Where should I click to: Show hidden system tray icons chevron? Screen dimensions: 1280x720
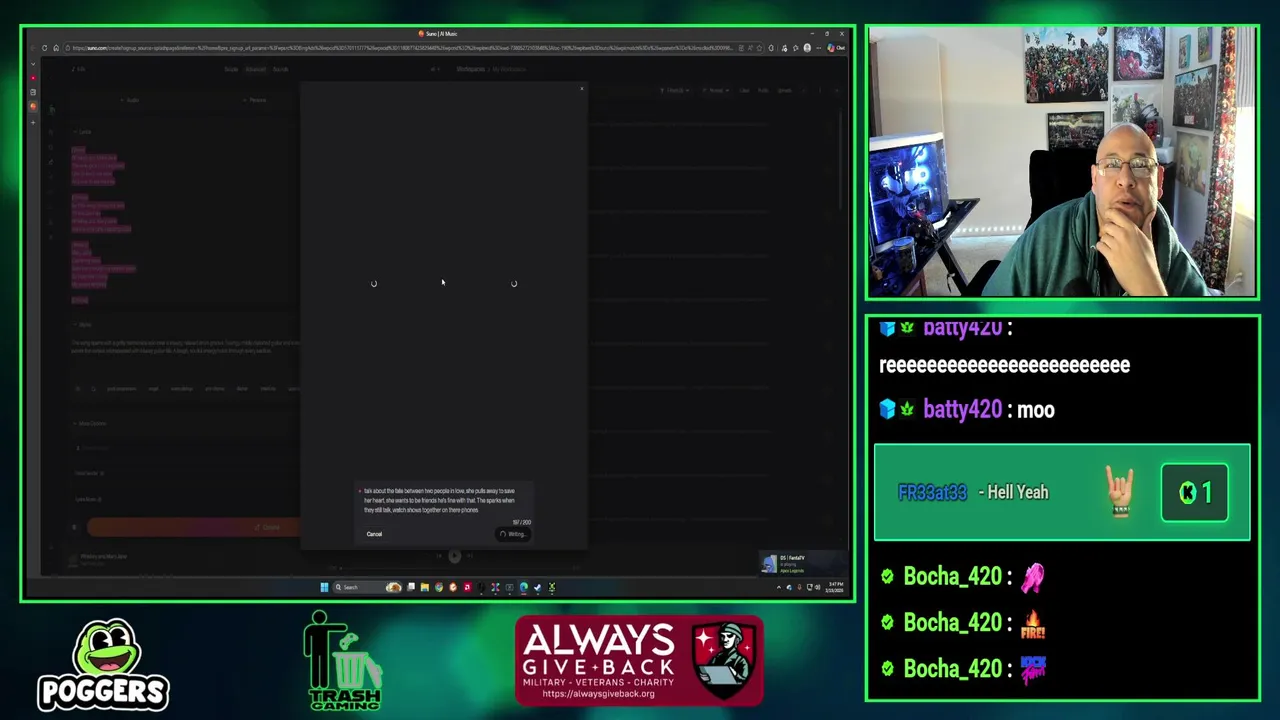tap(779, 587)
